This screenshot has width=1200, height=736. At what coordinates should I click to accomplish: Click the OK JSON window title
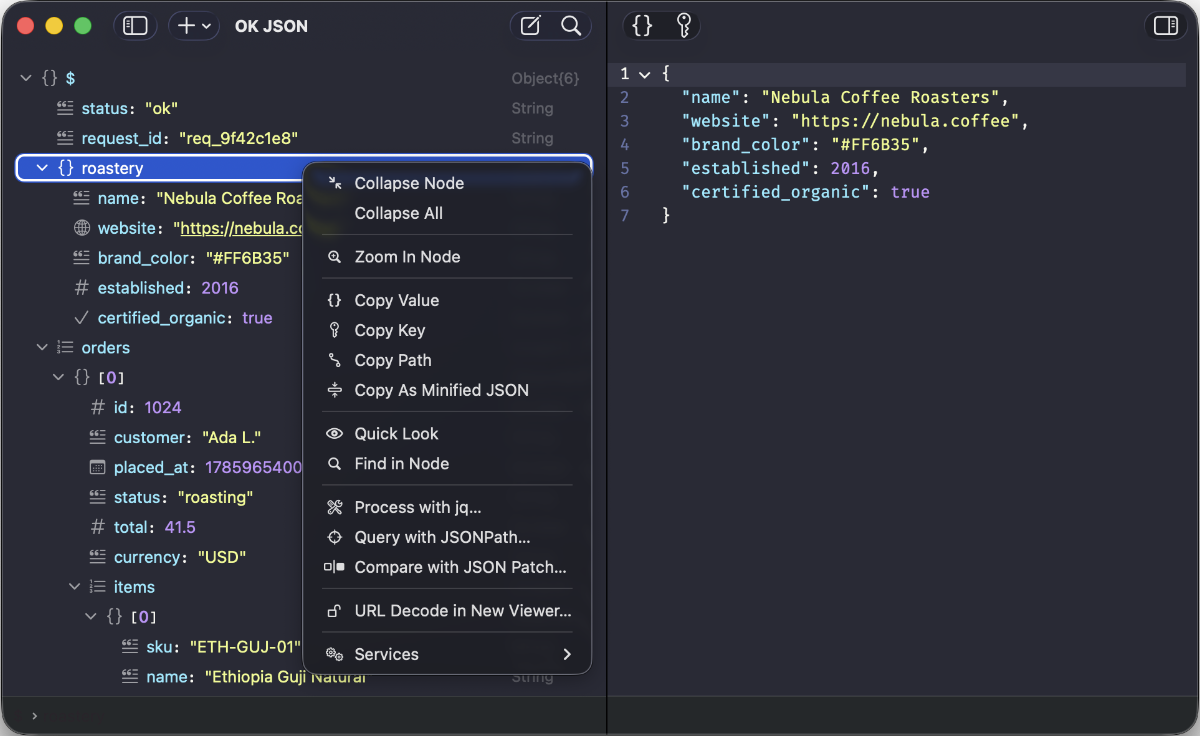[x=271, y=26]
